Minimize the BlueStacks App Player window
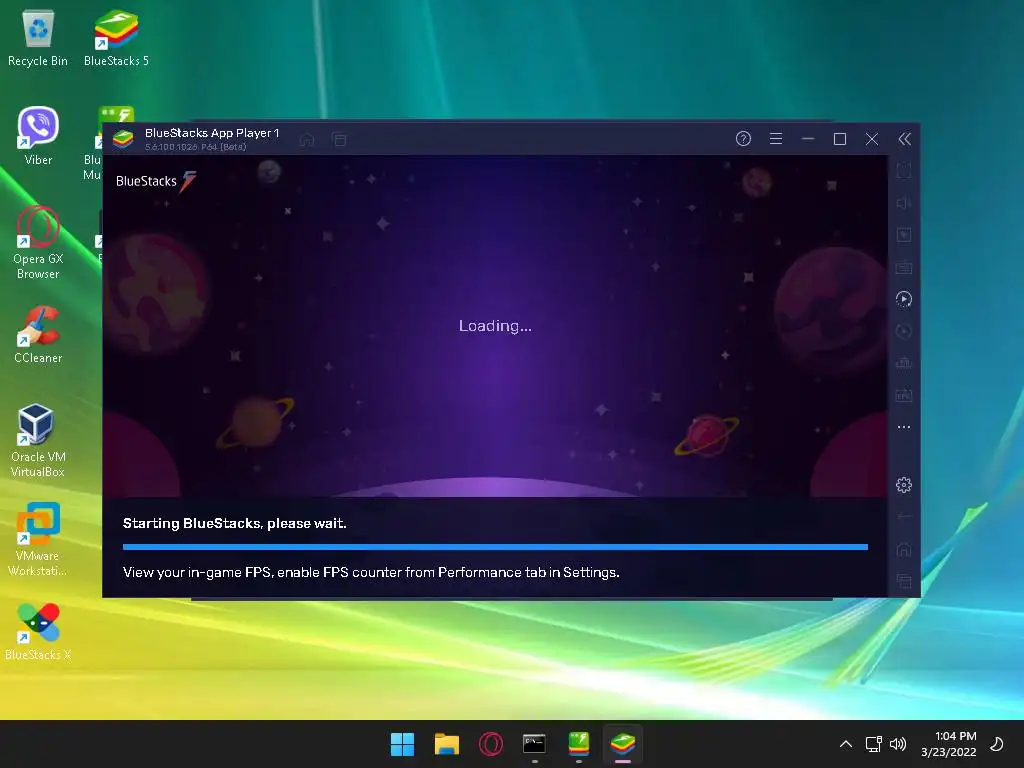The image size is (1024, 768). pos(808,138)
